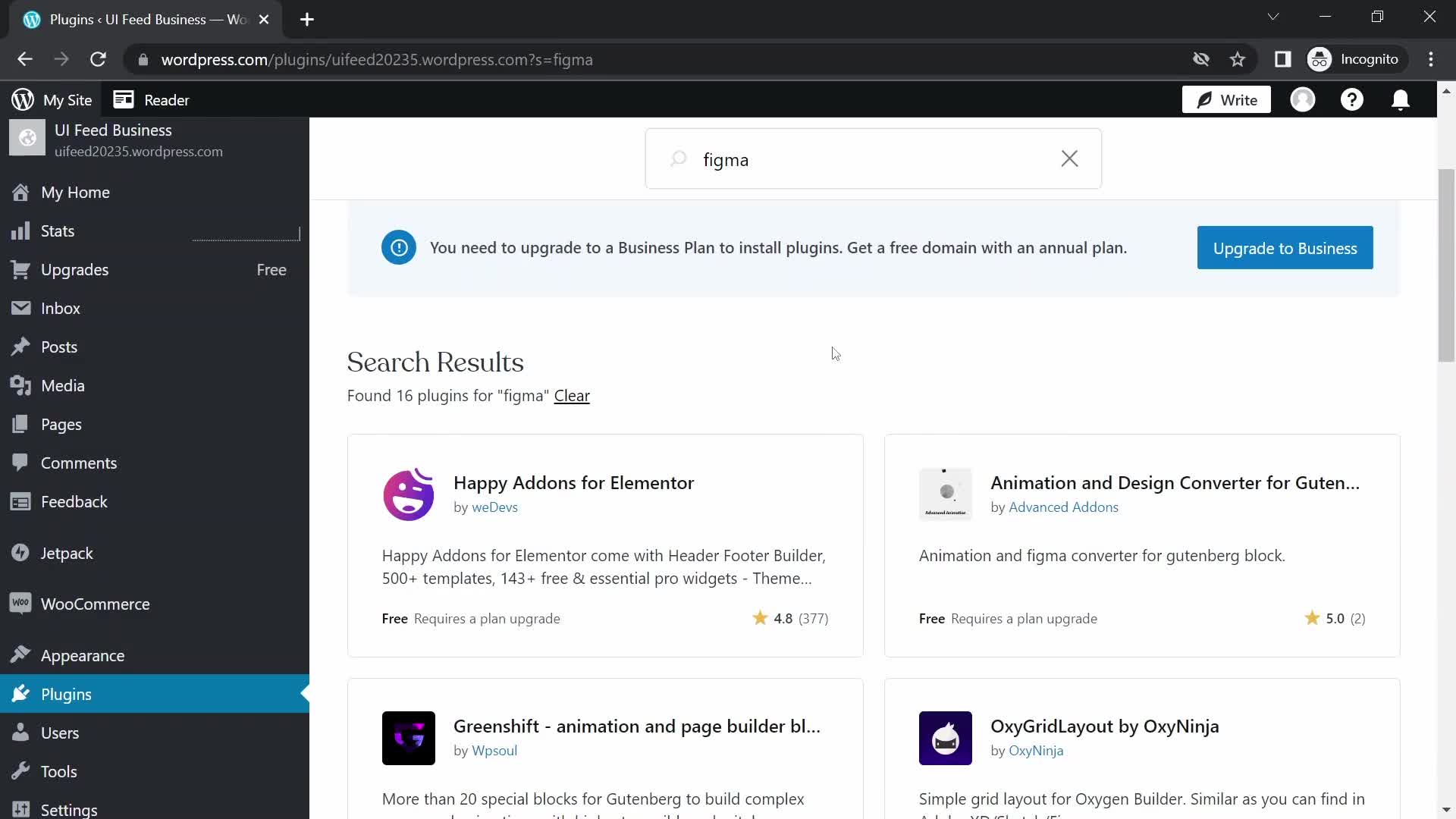The image size is (1456, 819).
Task: Open uifeed20235.wordpress.com site link
Action: (x=139, y=152)
